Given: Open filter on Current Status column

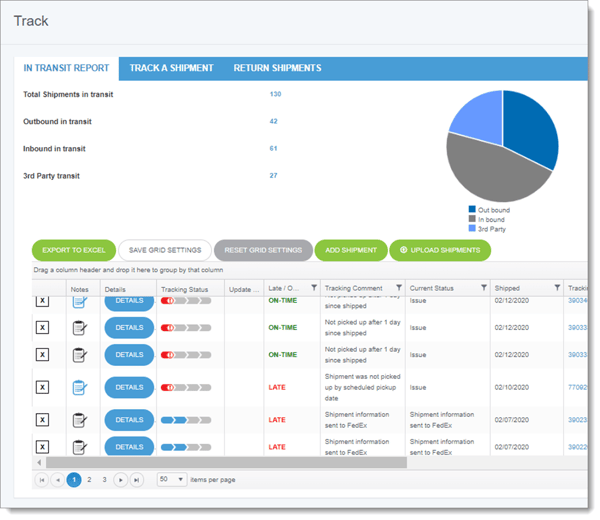Looking at the screenshot, I should click(484, 288).
